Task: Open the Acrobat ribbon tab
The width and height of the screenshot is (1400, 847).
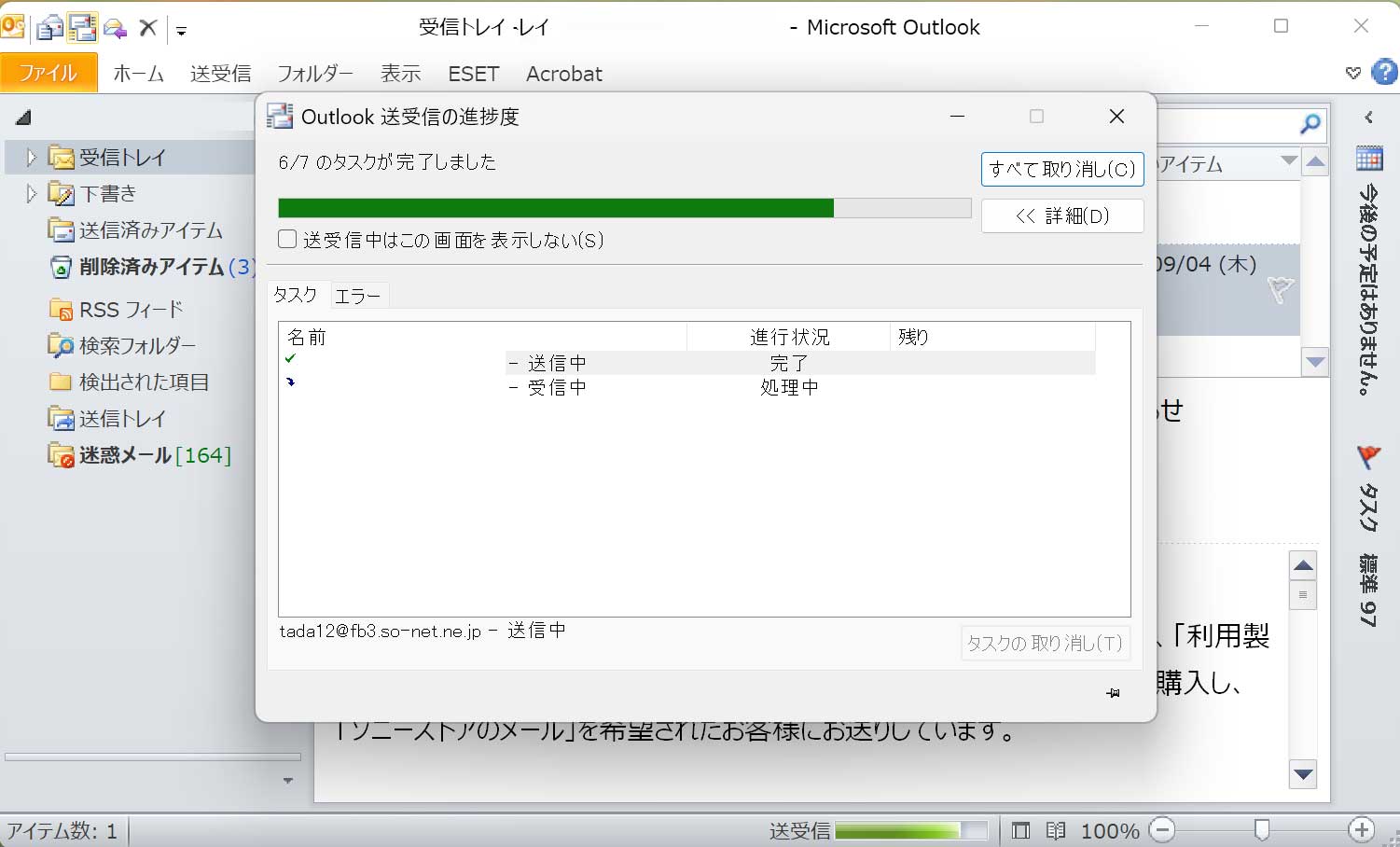Action: pyautogui.click(x=564, y=74)
